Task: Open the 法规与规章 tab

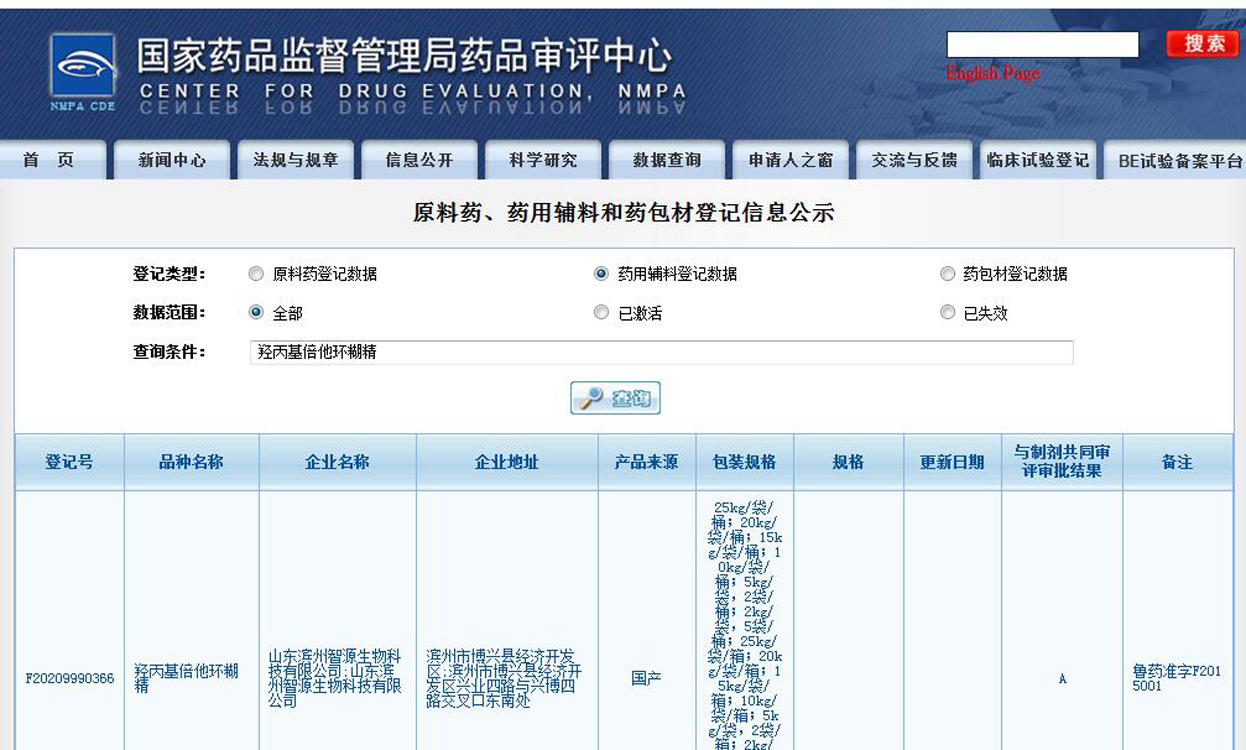Action: tap(296, 160)
